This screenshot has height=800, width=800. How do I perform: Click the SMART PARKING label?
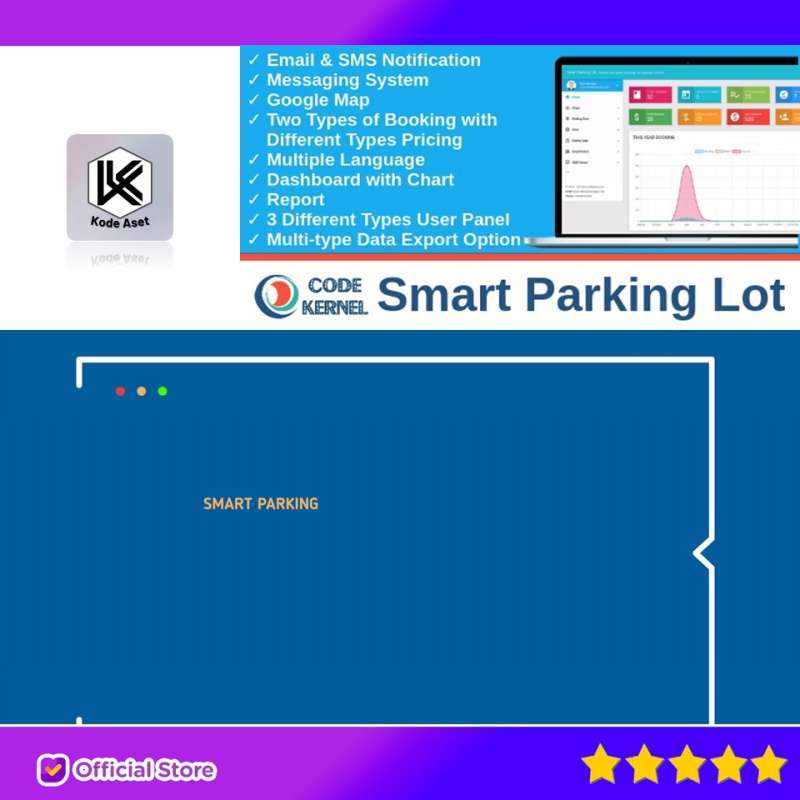point(260,503)
